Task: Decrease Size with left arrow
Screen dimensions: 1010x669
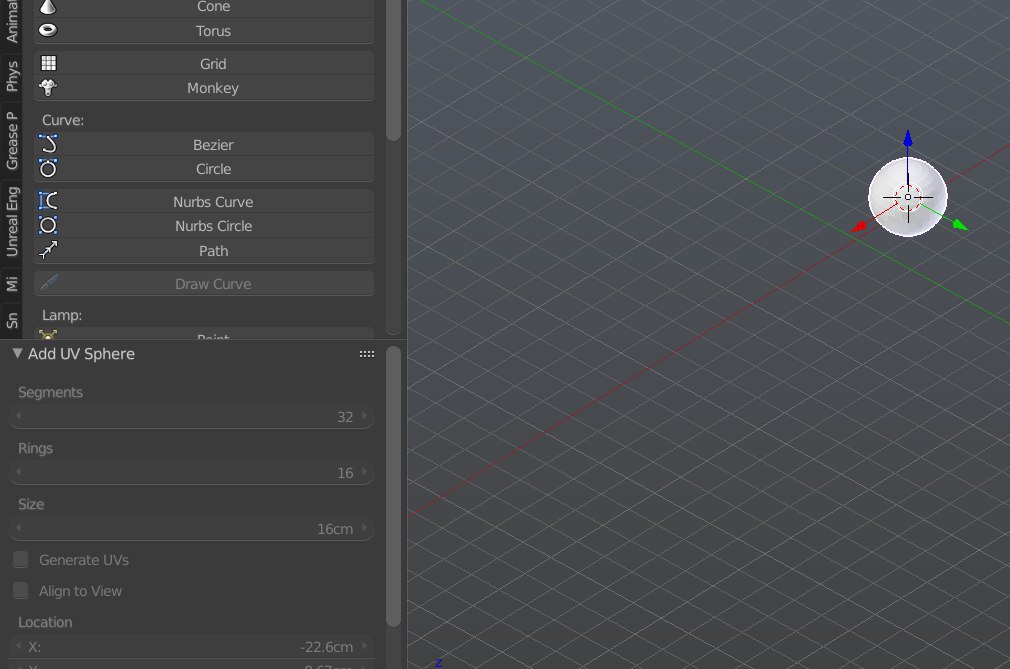Action: [x=18, y=529]
